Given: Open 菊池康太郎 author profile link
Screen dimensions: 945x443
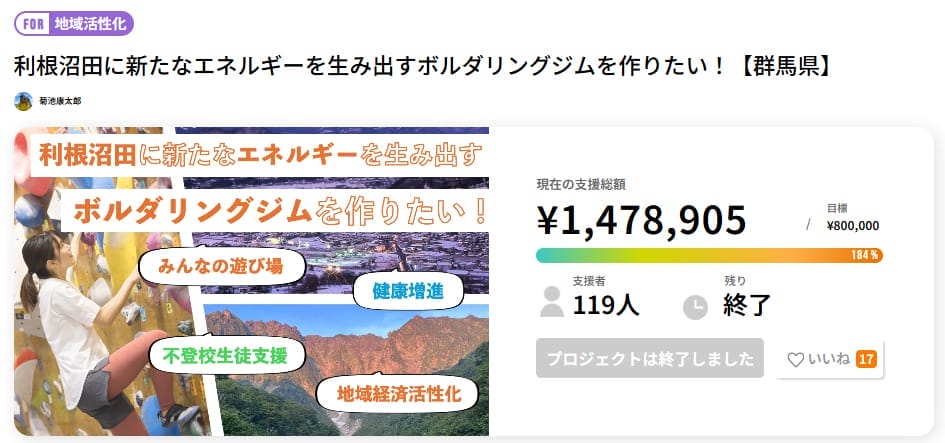Looking at the screenshot, I should (60, 101).
